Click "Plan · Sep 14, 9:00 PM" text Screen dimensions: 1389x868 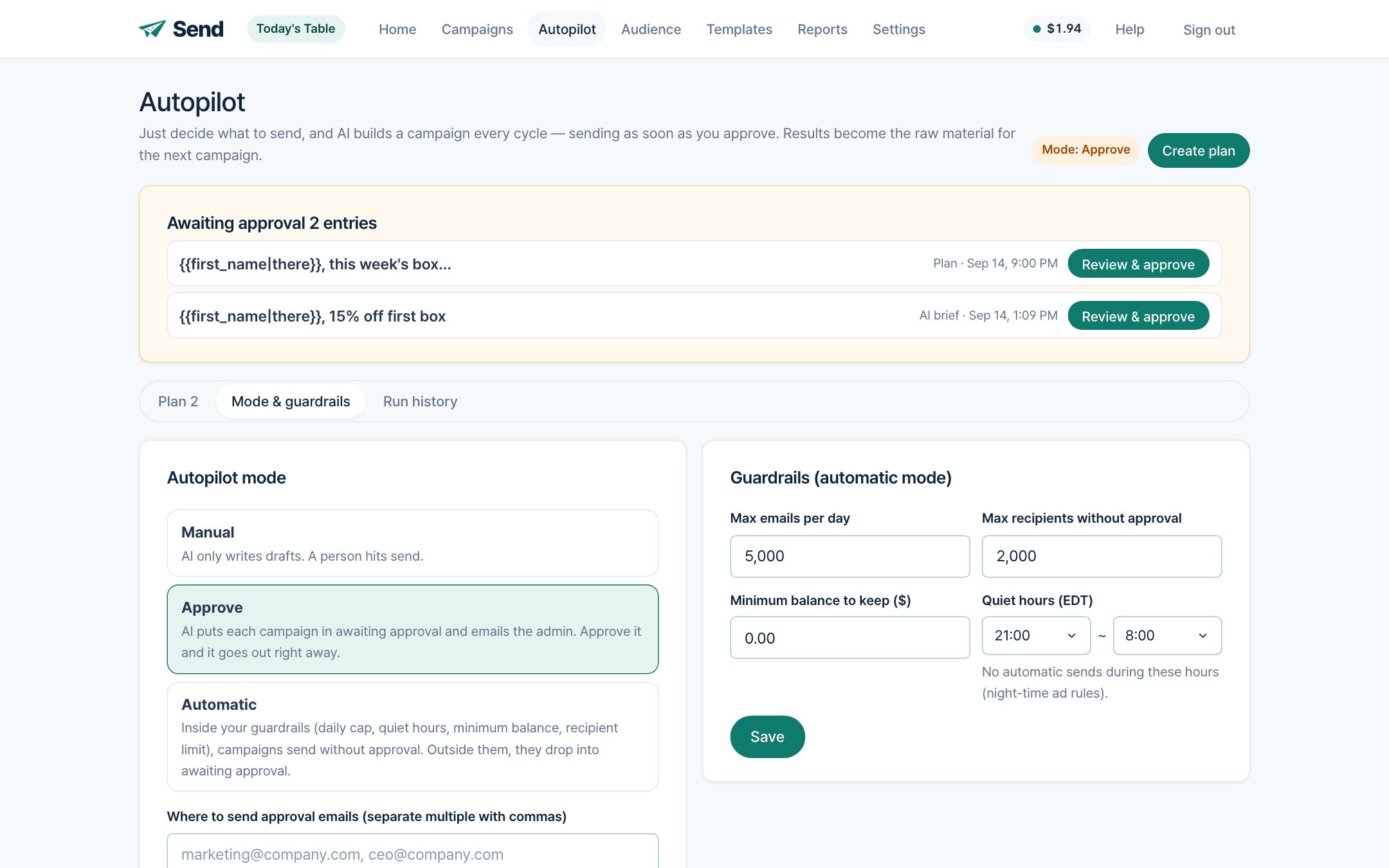click(x=995, y=264)
